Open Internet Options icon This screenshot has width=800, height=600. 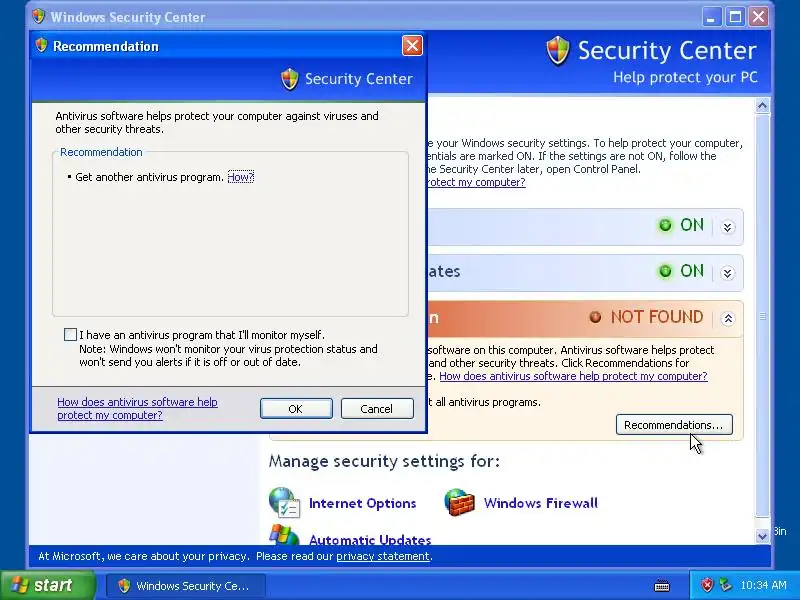(284, 503)
